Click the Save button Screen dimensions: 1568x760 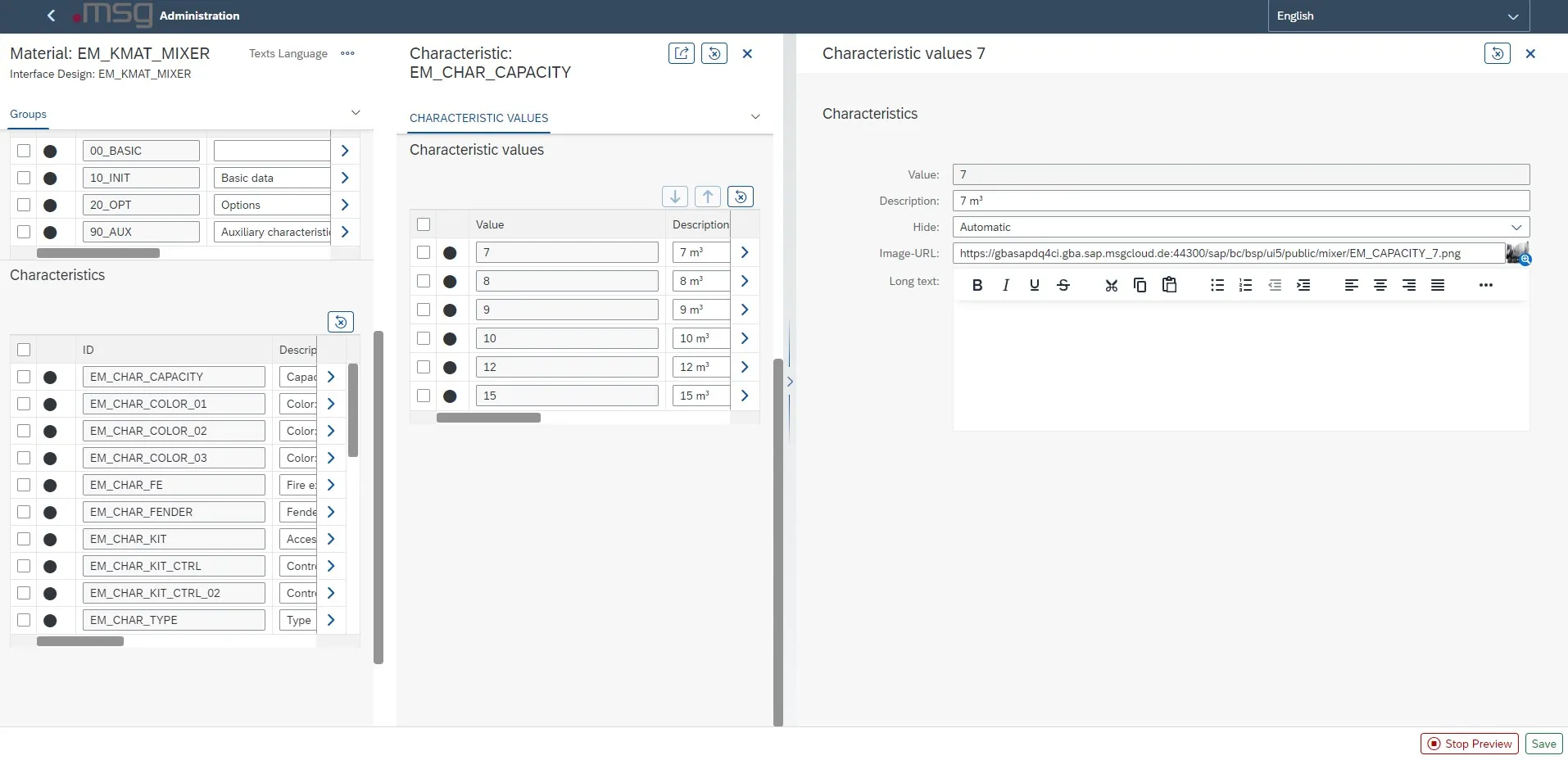click(x=1543, y=744)
